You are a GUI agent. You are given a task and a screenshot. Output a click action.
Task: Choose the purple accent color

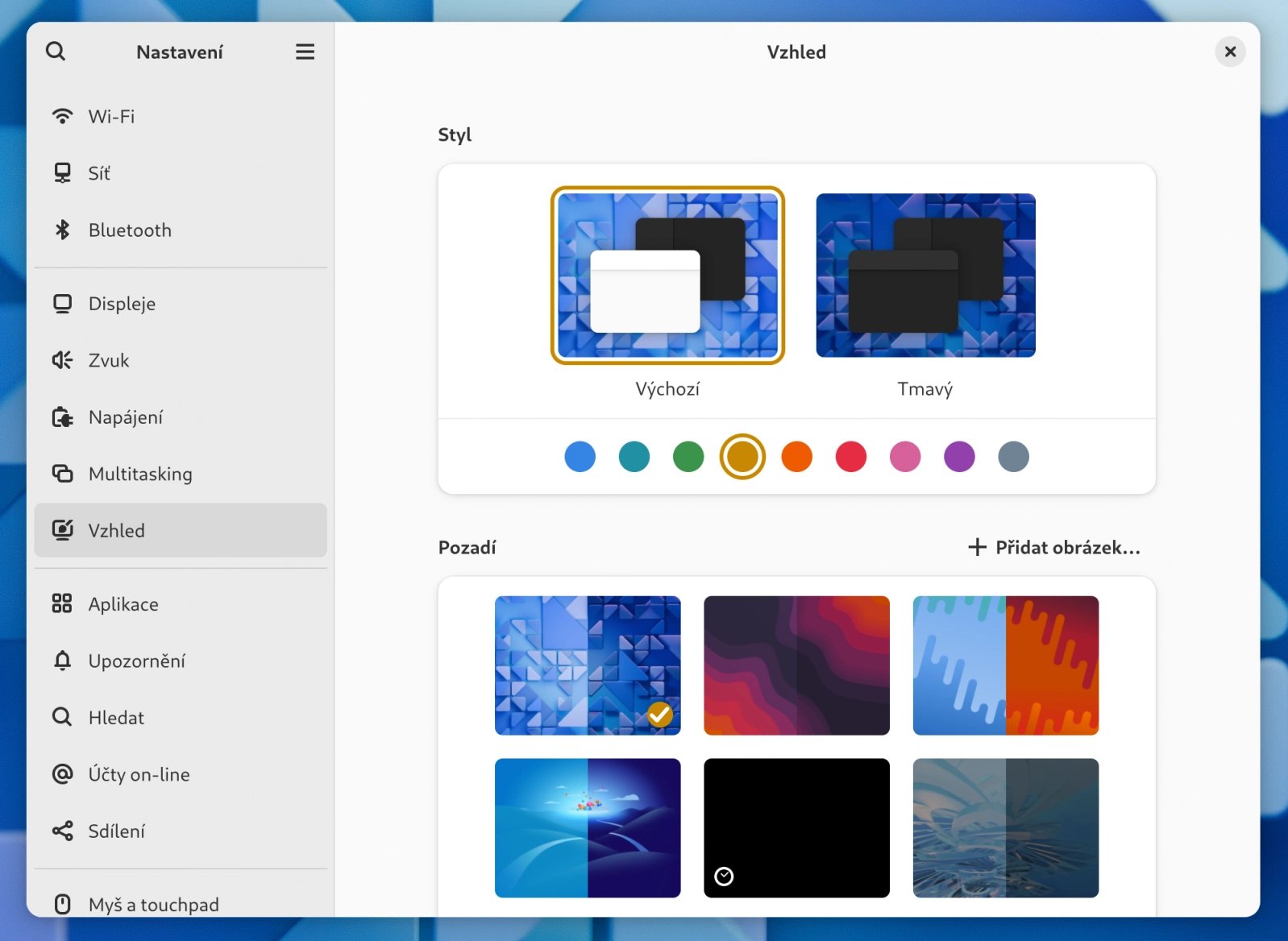pos(959,457)
